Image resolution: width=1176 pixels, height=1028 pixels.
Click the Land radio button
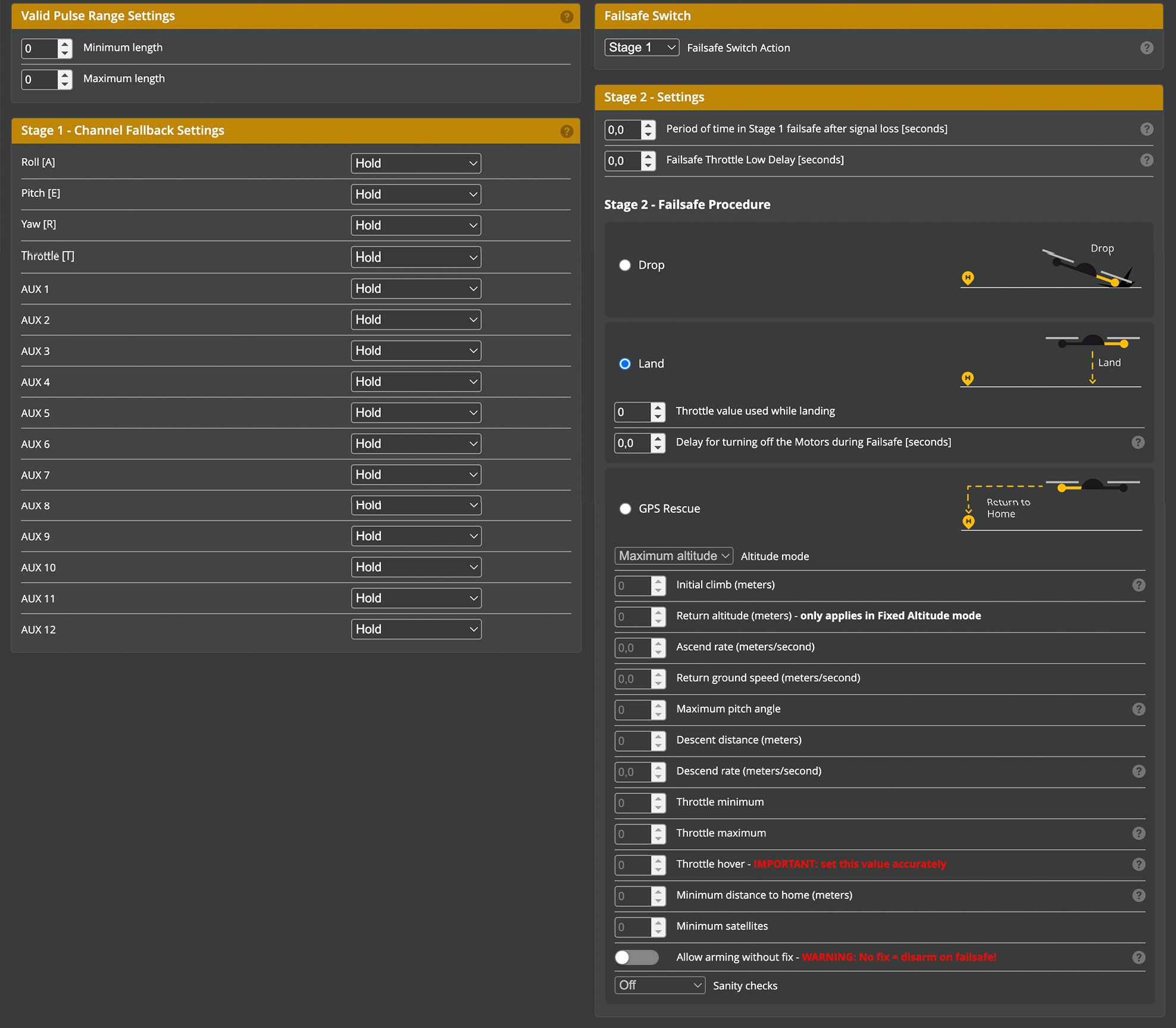pos(625,364)
